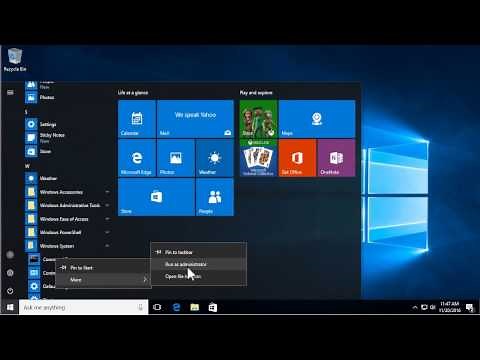
Task: Open Edge from the taskbar
Action: (176, 307)
